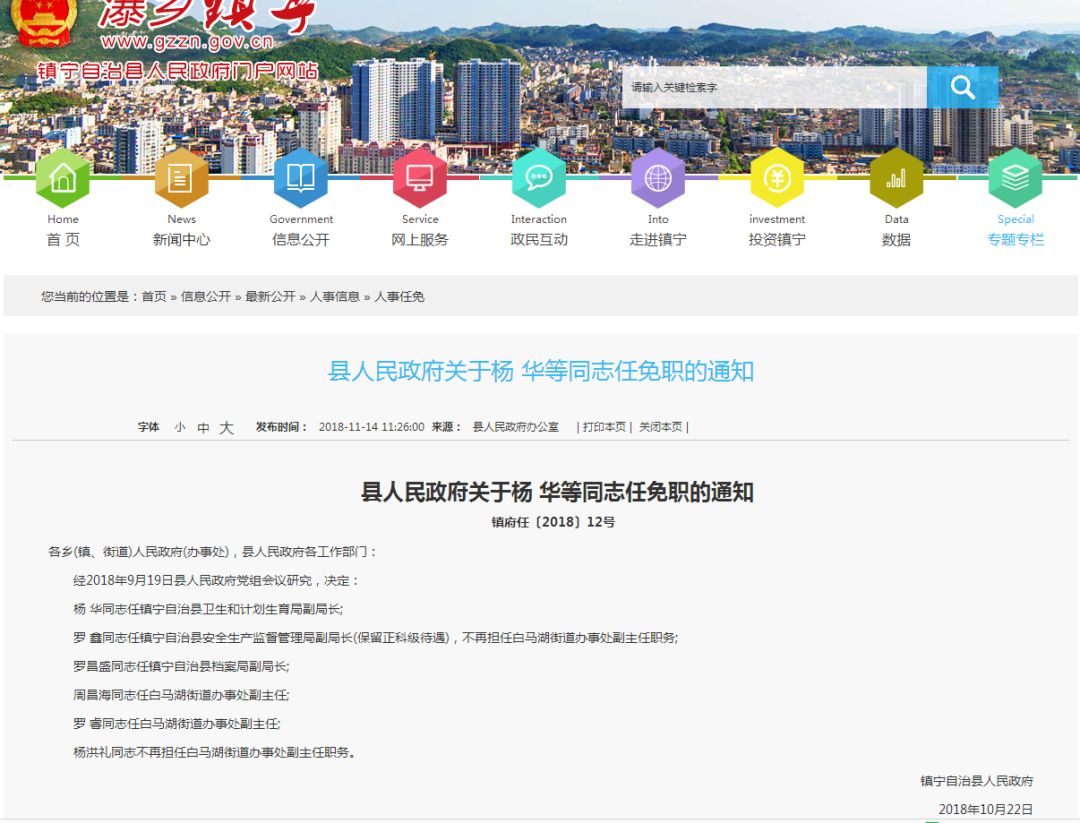Click the Interaction chat bubble icon
The width and height of the screenshot is (1080, 823).
coord(539,178)
